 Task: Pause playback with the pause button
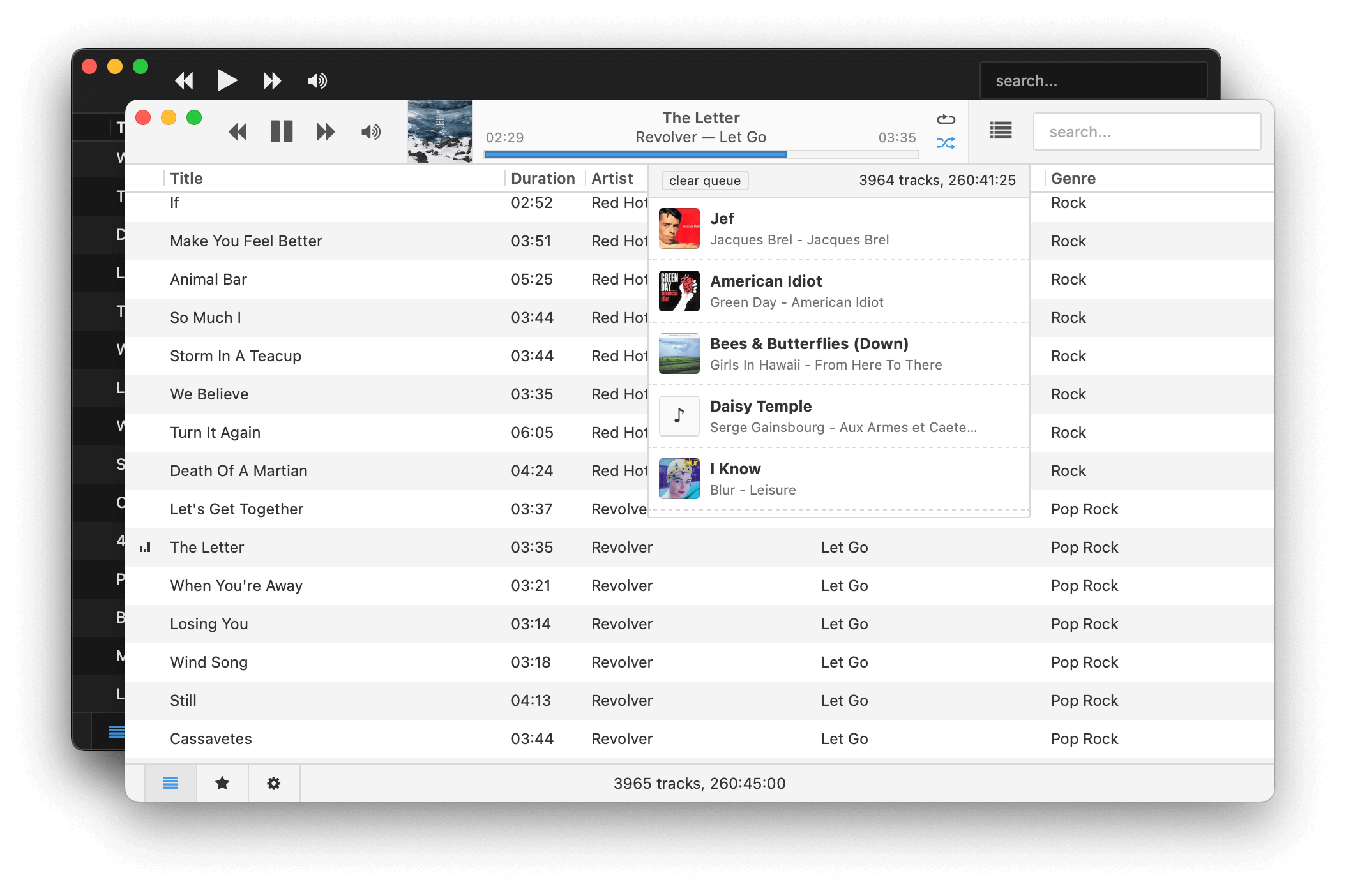[281, 131]
